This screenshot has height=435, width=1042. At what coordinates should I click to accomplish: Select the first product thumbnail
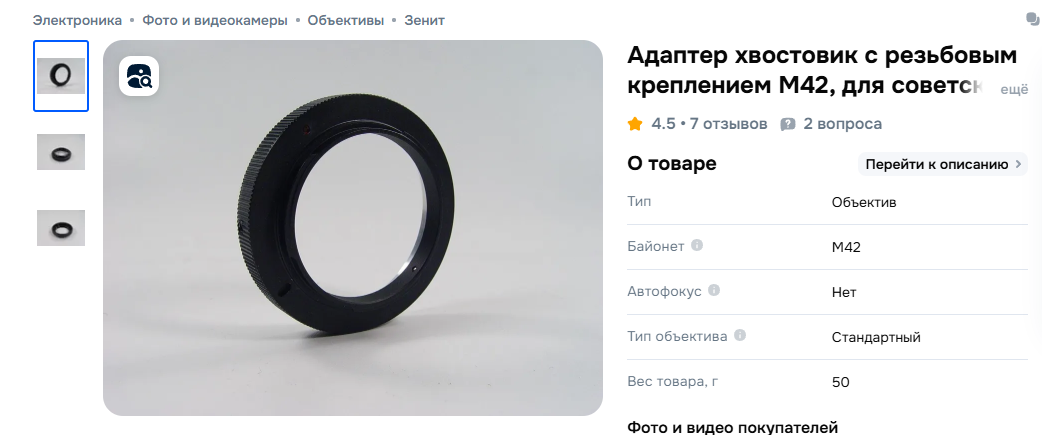point(61,76)
